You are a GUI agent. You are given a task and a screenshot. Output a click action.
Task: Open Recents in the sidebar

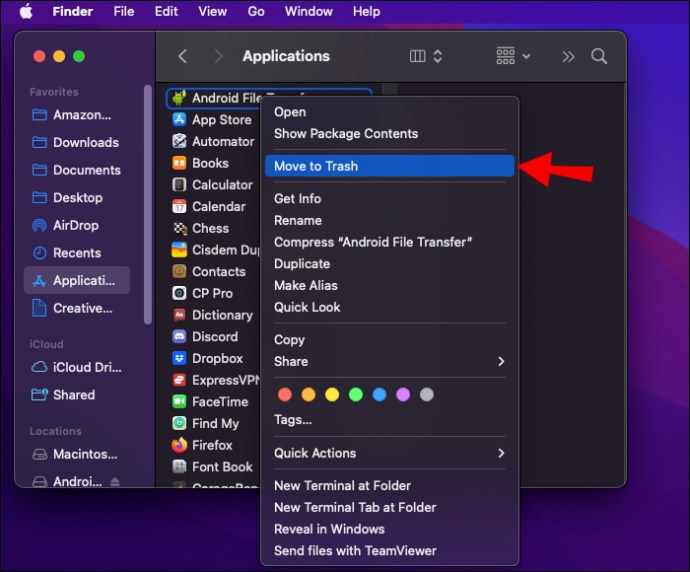pos(77,253)
